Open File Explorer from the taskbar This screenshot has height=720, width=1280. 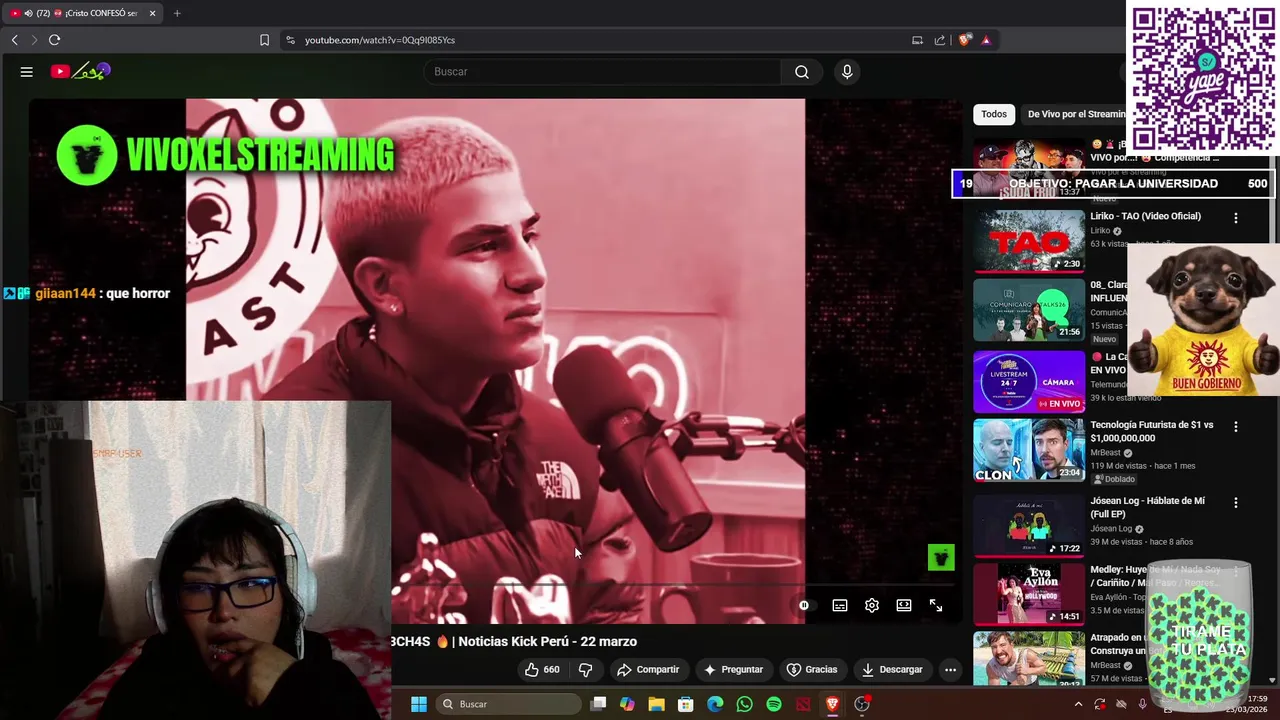click(x=656, y=704)
